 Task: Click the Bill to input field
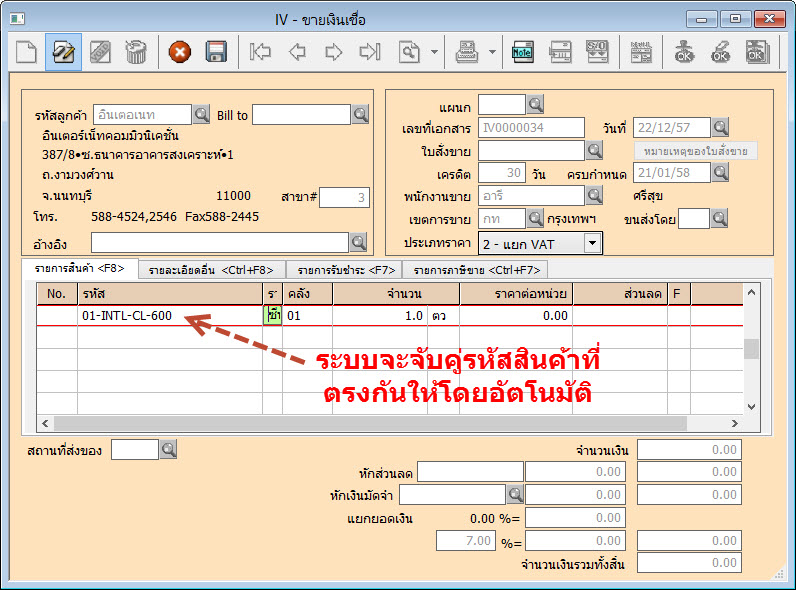point(302,114)
